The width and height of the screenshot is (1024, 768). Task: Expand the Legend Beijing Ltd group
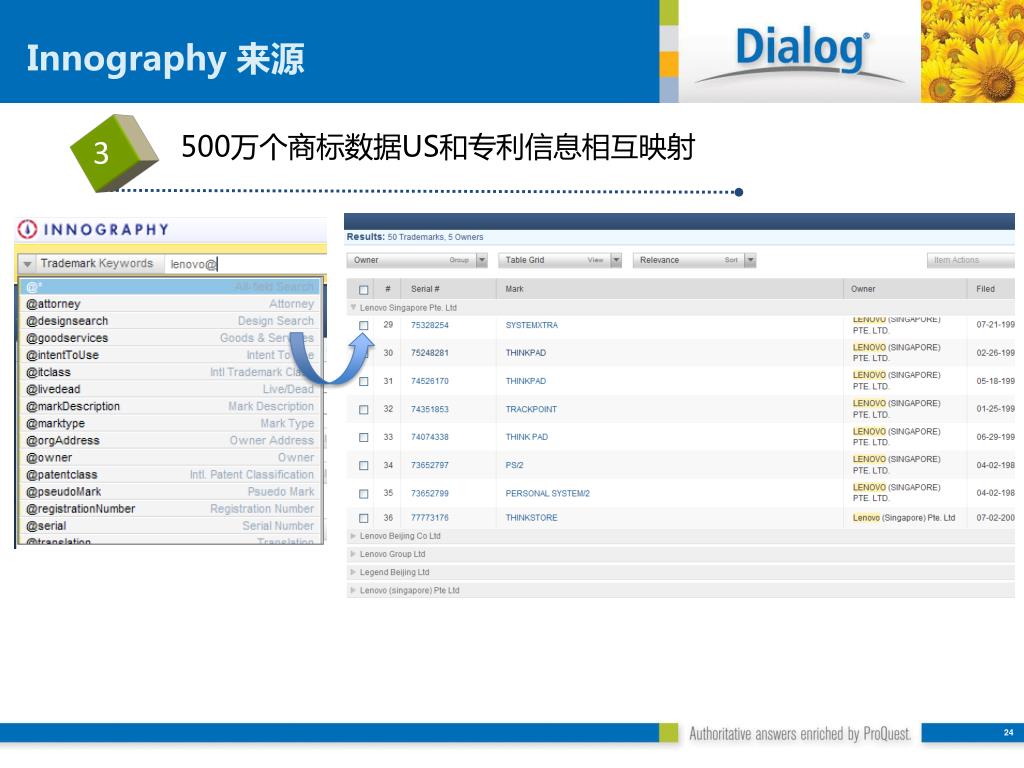353,572
